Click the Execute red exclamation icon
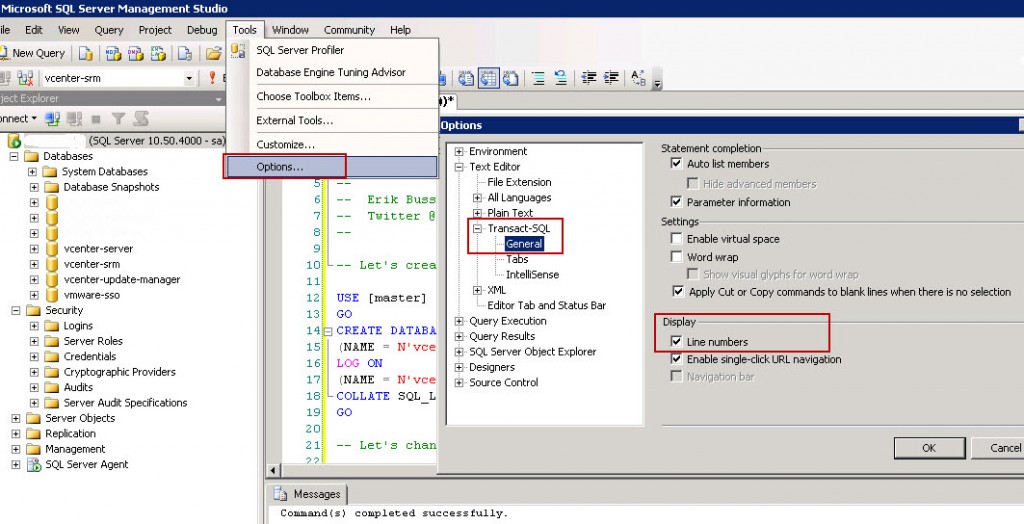This screenshot has height=524, width=1024. [212, 78]
